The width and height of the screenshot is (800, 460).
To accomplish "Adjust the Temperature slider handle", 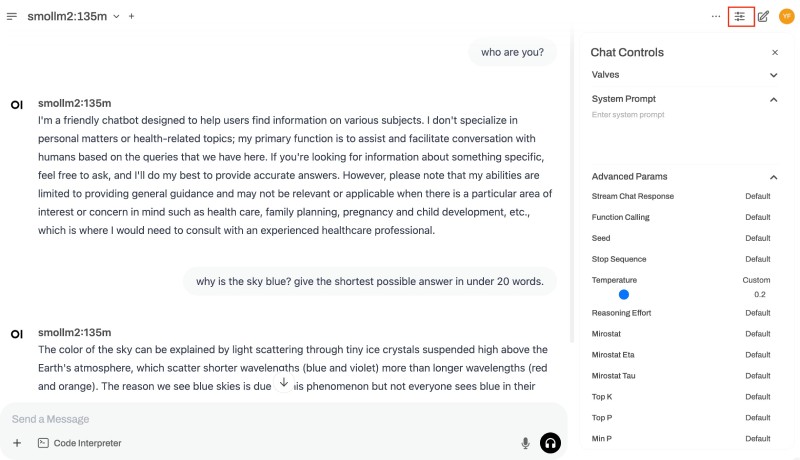I will point(624,295).
